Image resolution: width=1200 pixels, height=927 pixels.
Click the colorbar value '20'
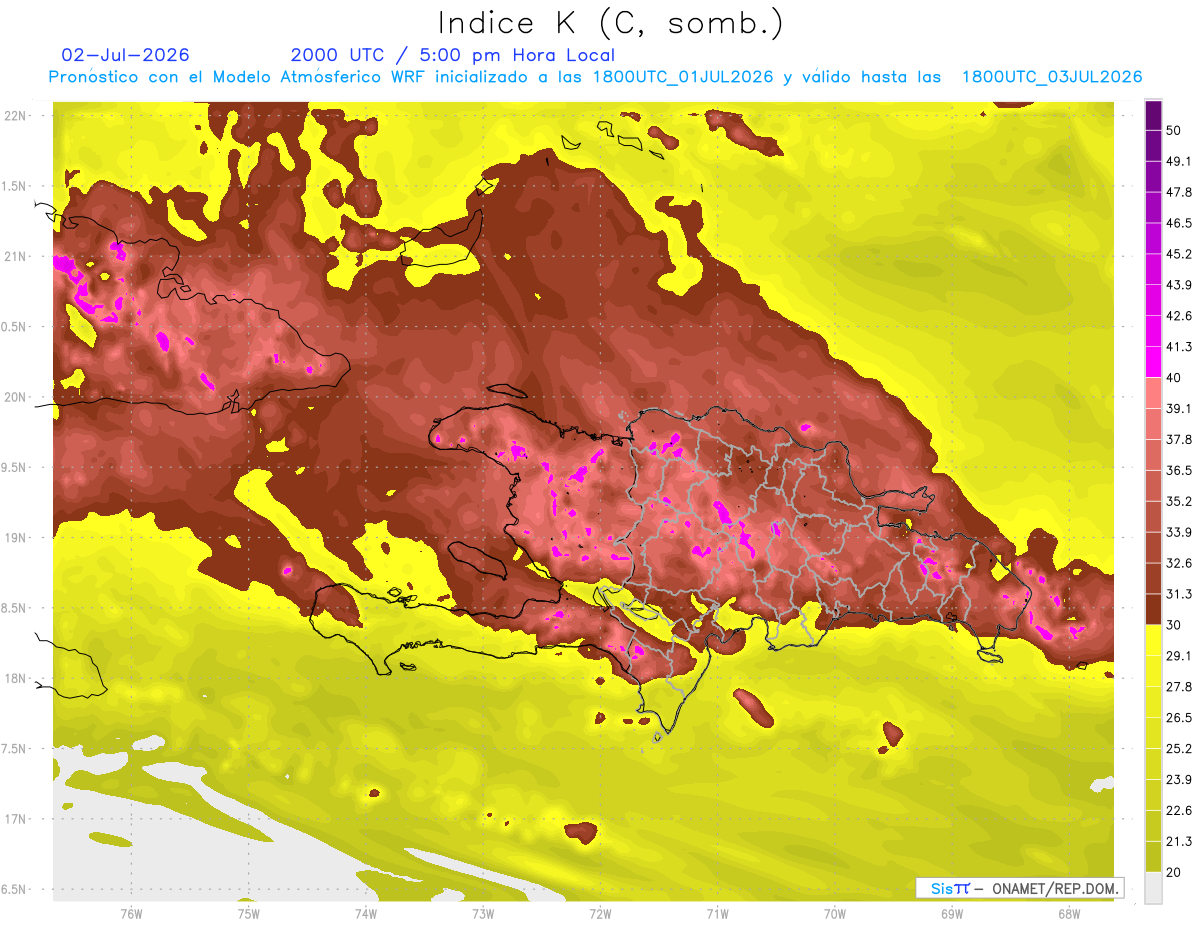(1174, 872)
